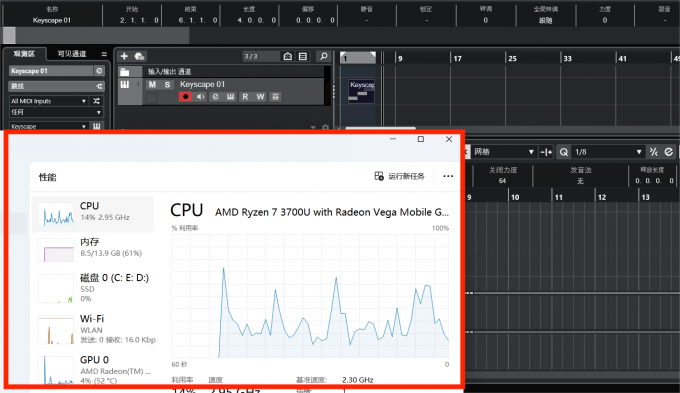The image size is (680, 393).
Task: Open the 网格 snap type dropdown
Action: (x=503, y=152)
